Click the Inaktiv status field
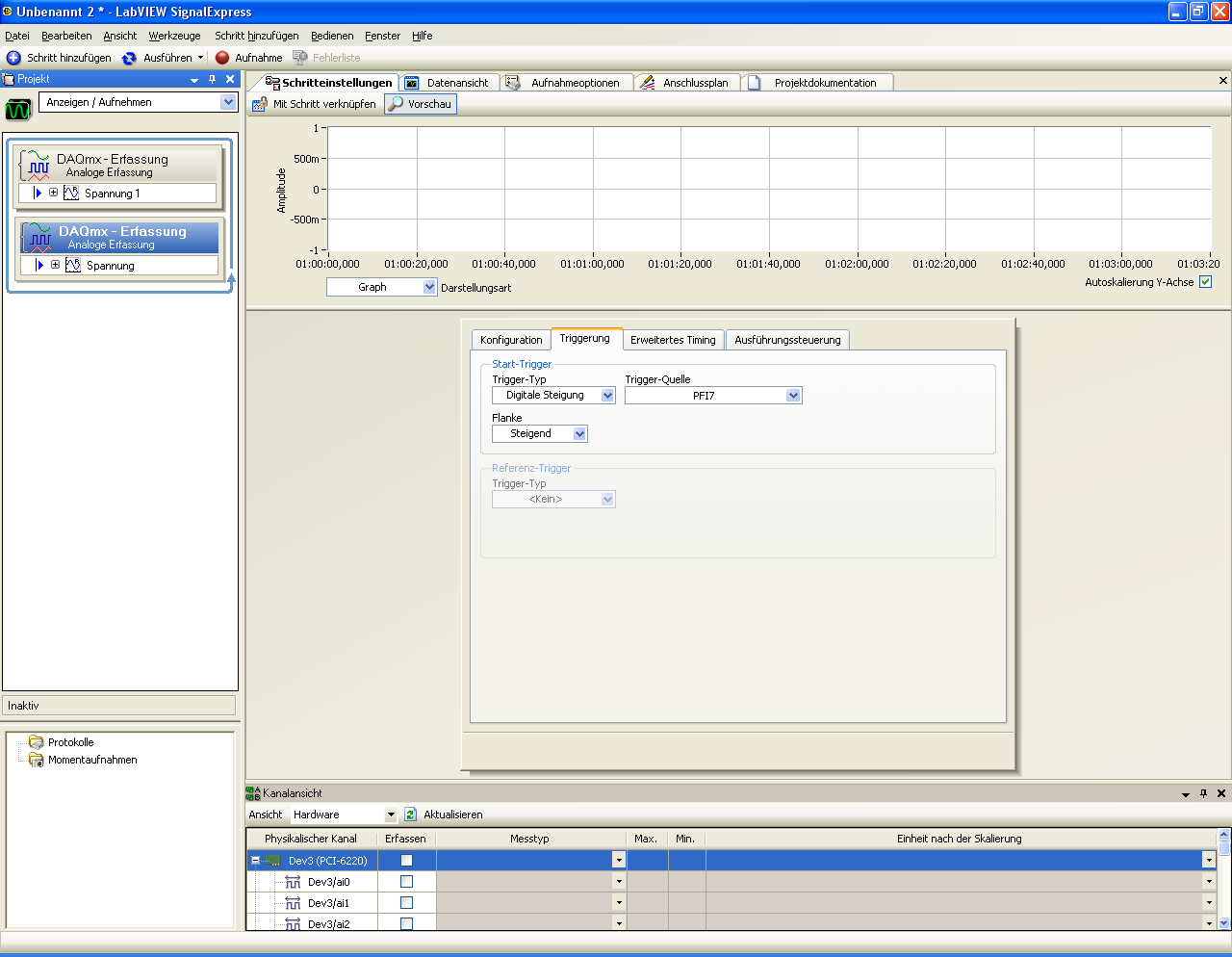 (119, 706)
